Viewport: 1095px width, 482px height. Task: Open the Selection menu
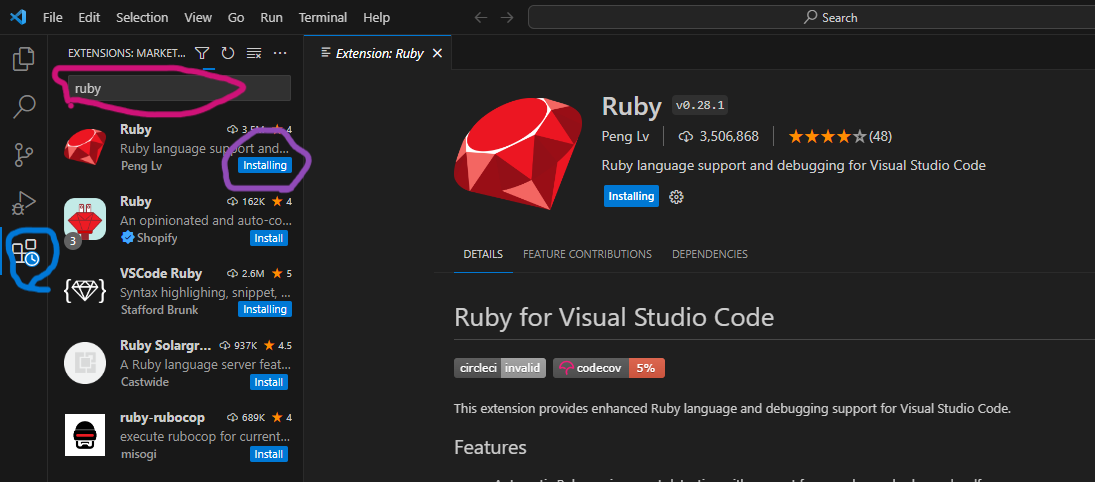(142, 17)
